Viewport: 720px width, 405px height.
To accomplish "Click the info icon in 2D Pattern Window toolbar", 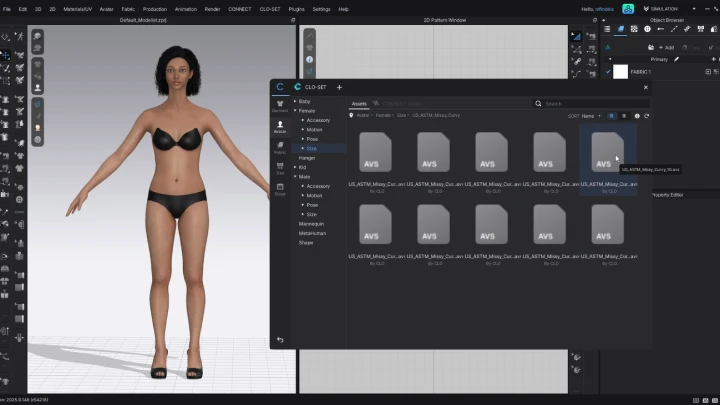I will tap(309, 60).
